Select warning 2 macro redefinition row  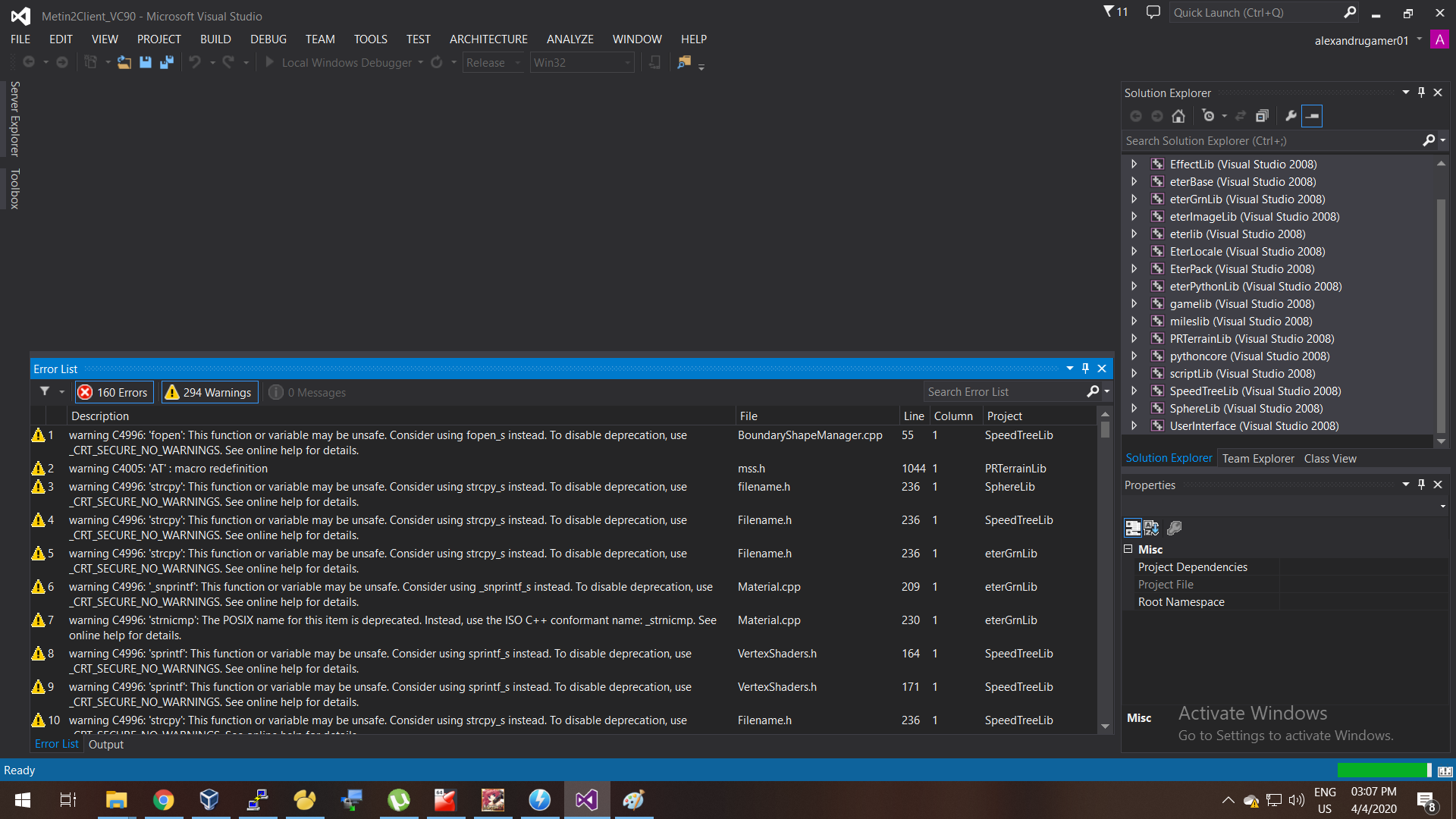point(563,468)
